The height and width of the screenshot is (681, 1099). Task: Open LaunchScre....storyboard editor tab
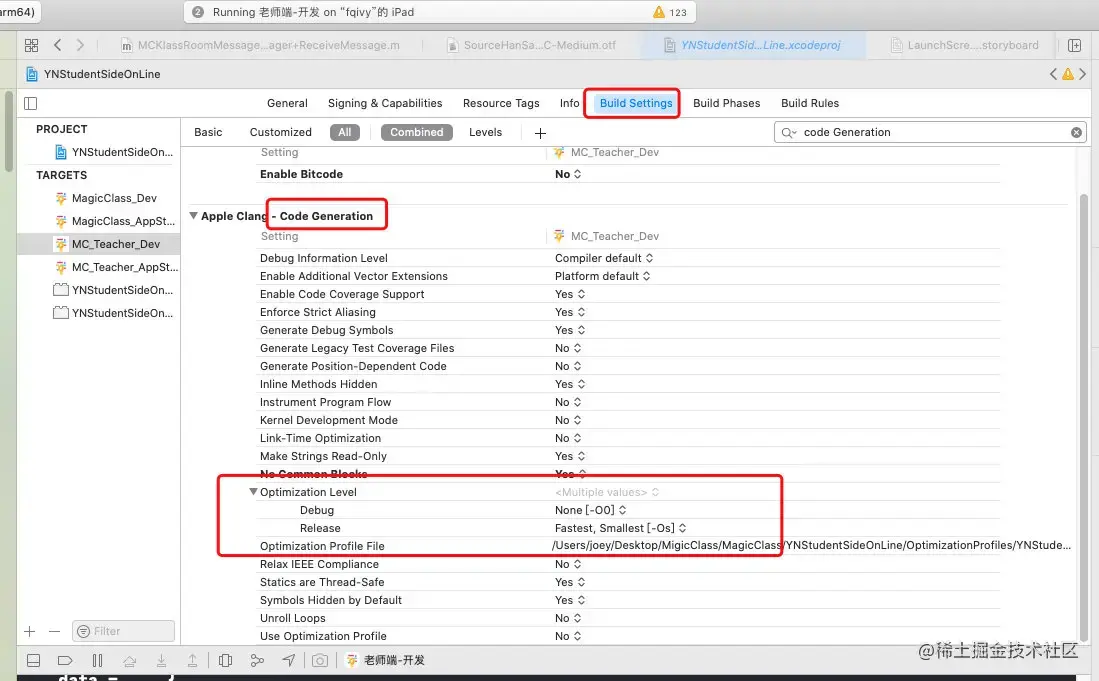coord(965,46)
